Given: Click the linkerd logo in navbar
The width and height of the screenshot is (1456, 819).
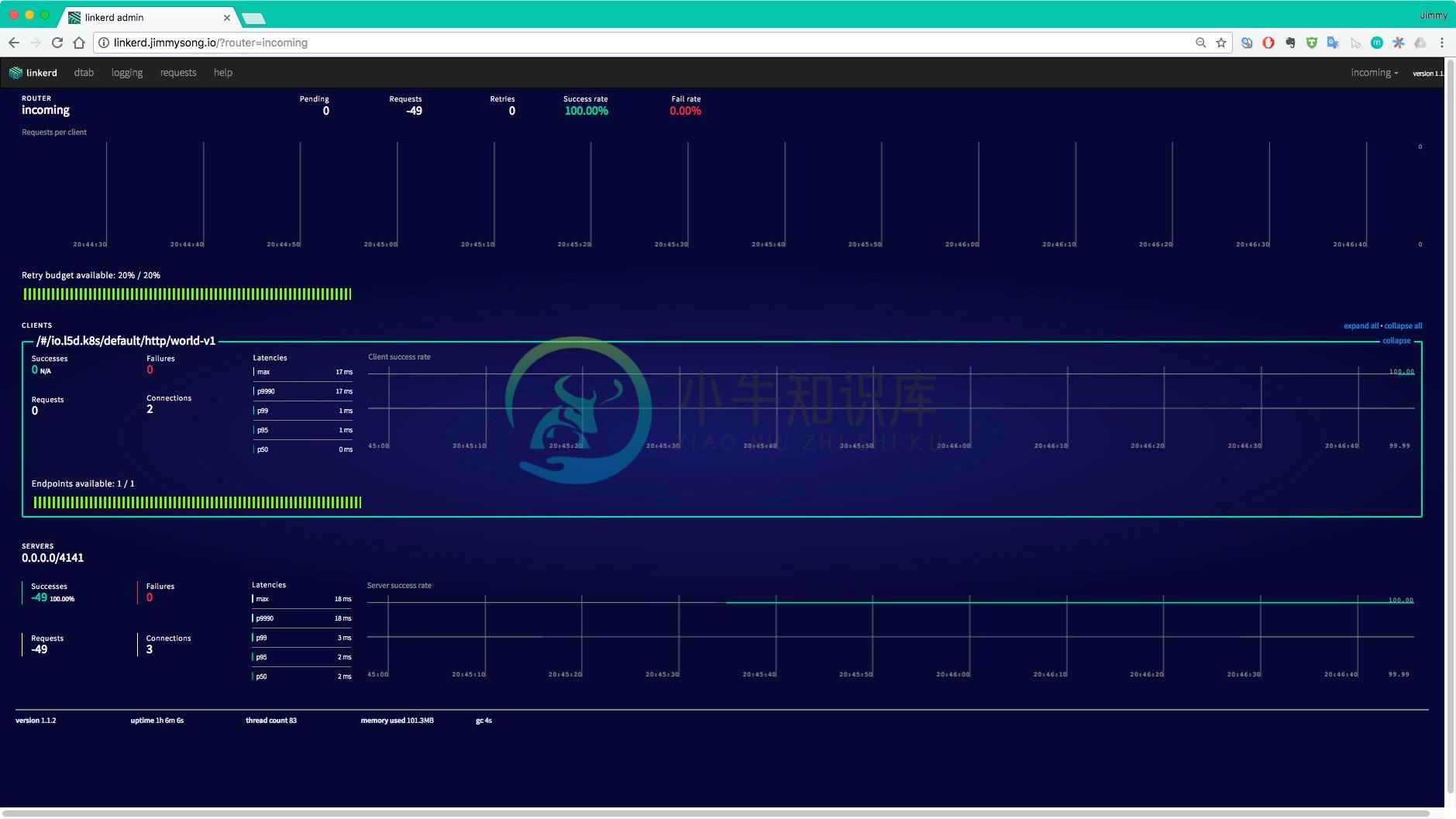Looking at the screenshot, I should coord(15,73).
